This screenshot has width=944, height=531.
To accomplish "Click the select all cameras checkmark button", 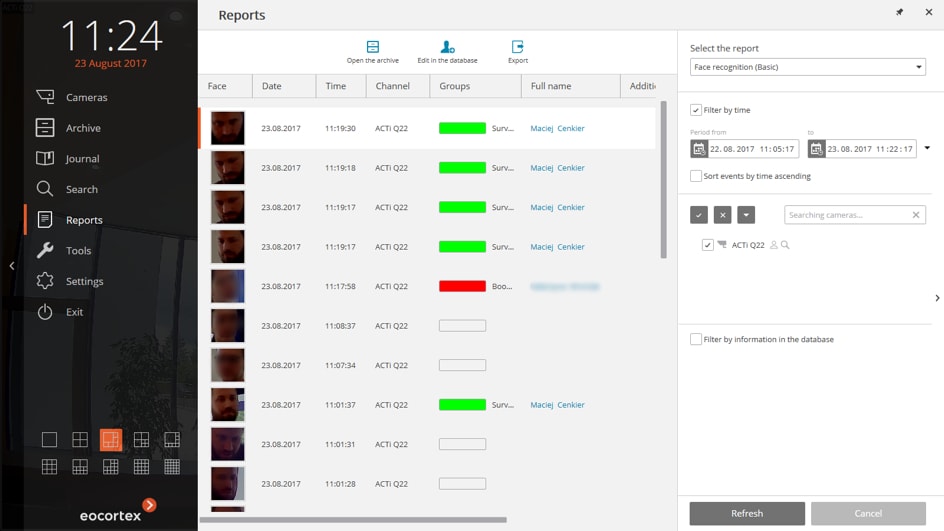I will click(699, 215).
